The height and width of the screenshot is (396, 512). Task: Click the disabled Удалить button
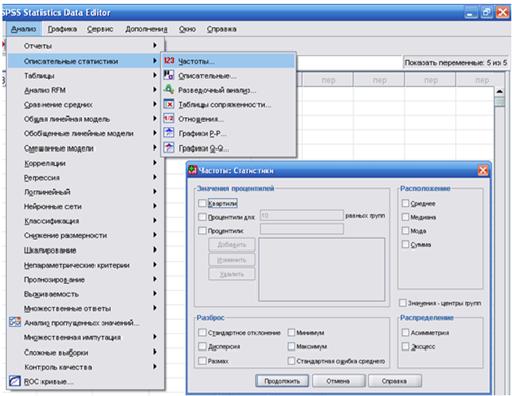coord(232,274)
